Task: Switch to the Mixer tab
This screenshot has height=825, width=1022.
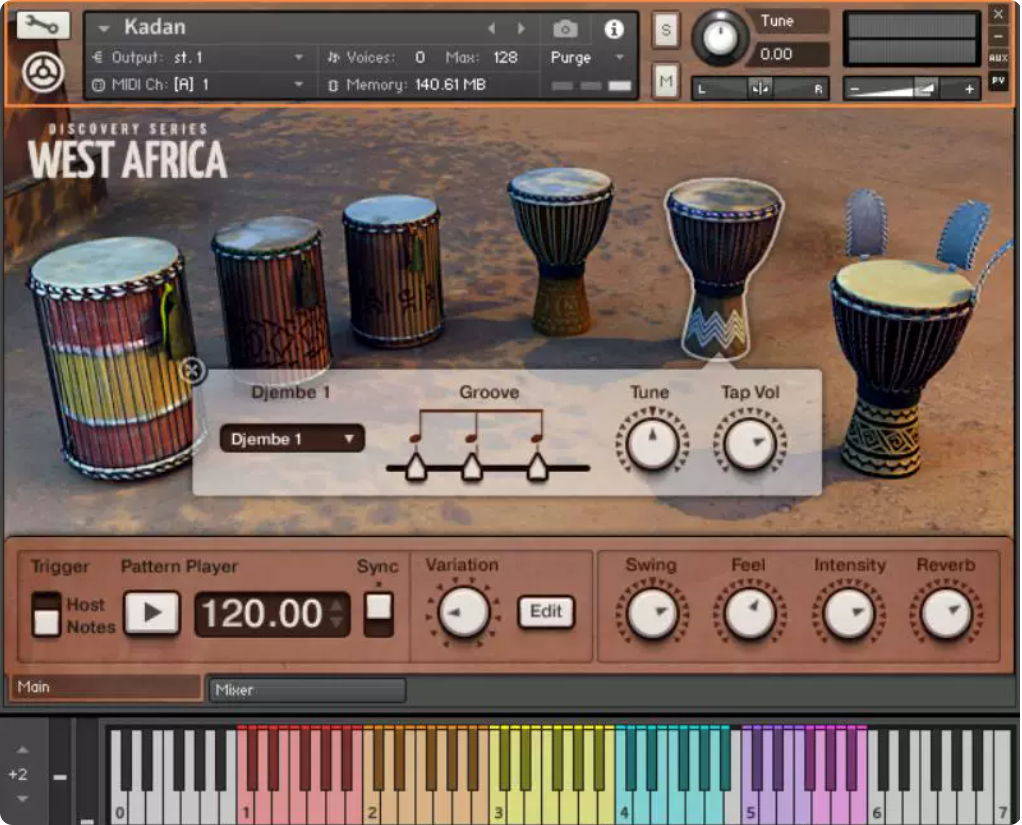Action: click(x=307, y=689)
